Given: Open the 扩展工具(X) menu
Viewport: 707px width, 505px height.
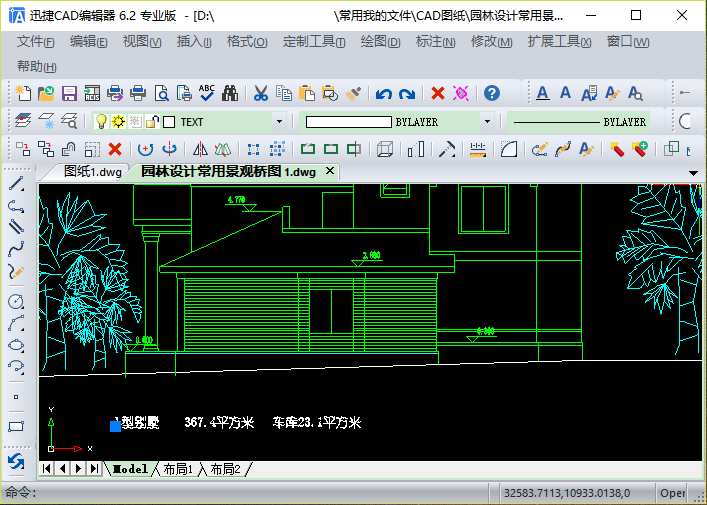Looking at the screenshot, I should (559, 41).
